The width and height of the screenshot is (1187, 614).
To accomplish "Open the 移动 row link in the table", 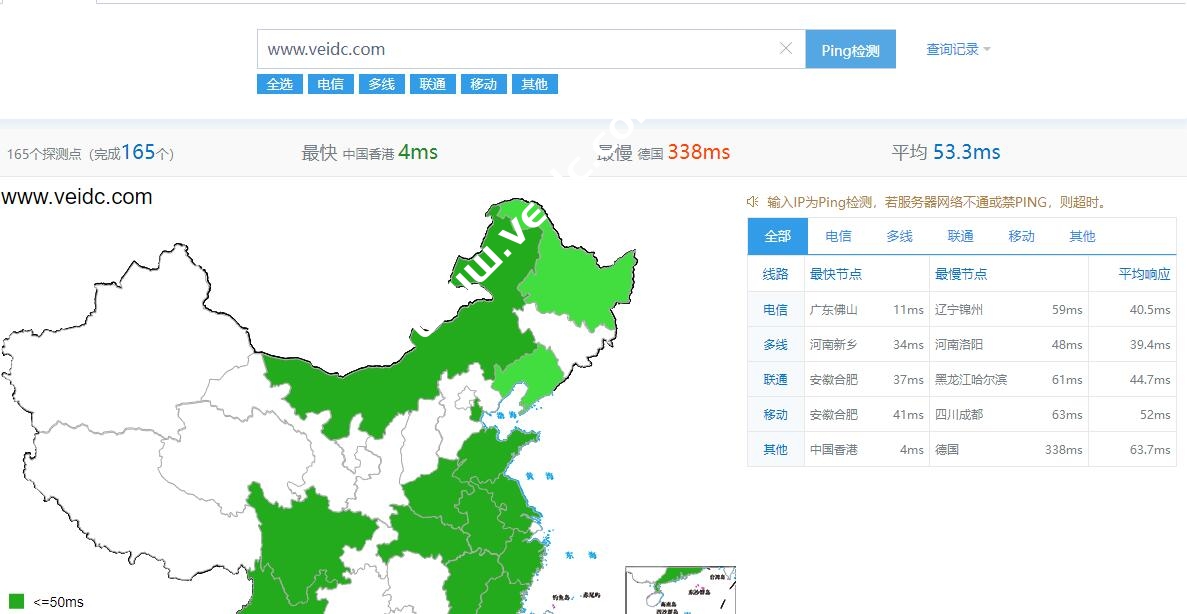I will (775, 414).
